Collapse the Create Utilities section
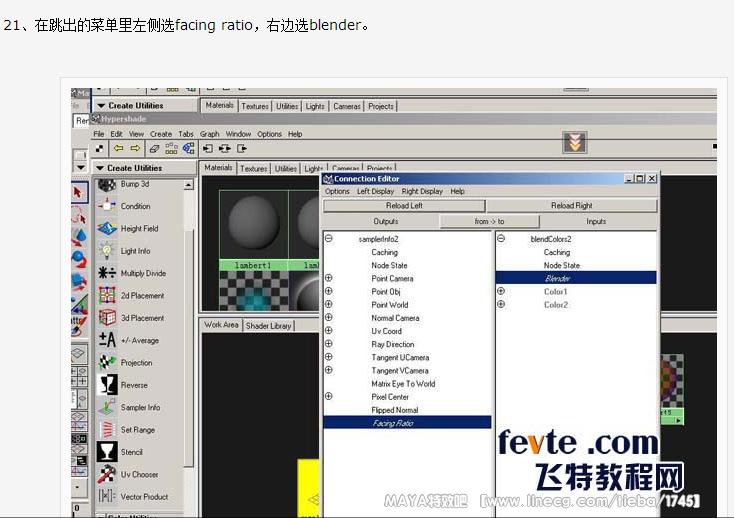734x518 pixels. [100, 168]
